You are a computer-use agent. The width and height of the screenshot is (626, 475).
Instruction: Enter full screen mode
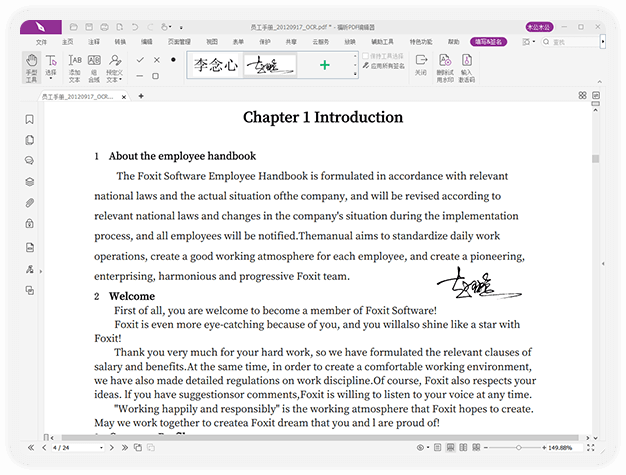point(590,448)
